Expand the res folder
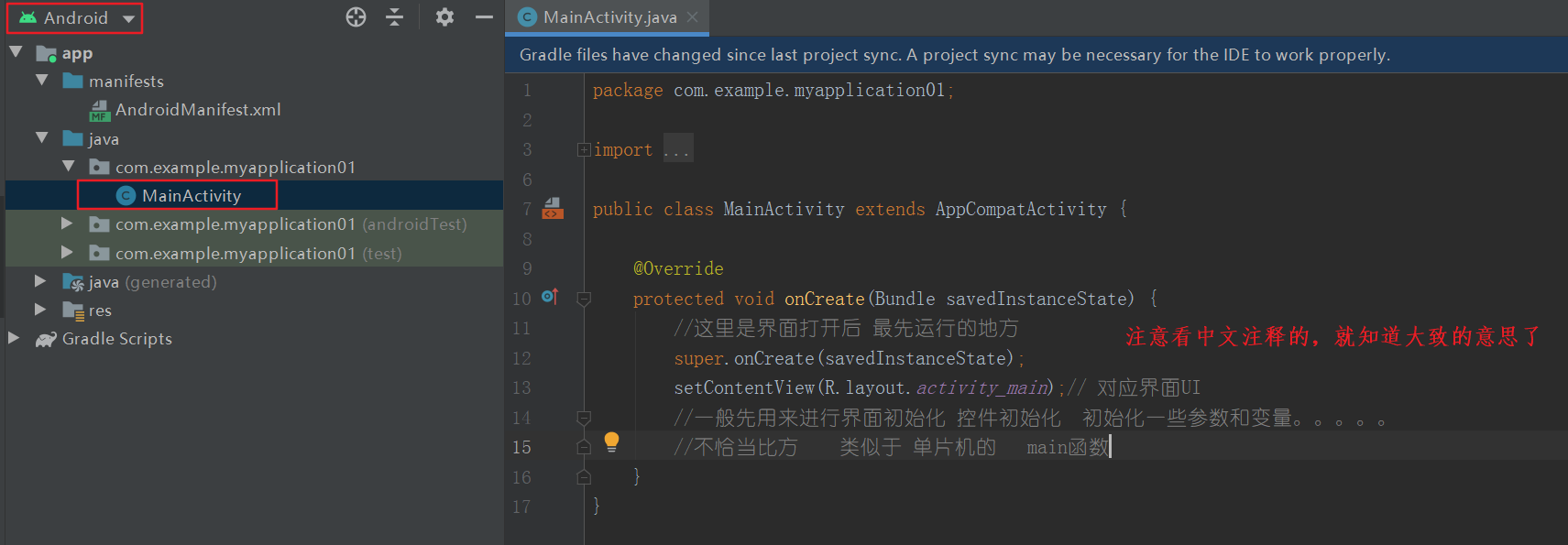The height and width of the screenshot is (545, 1568). [40, 310]
